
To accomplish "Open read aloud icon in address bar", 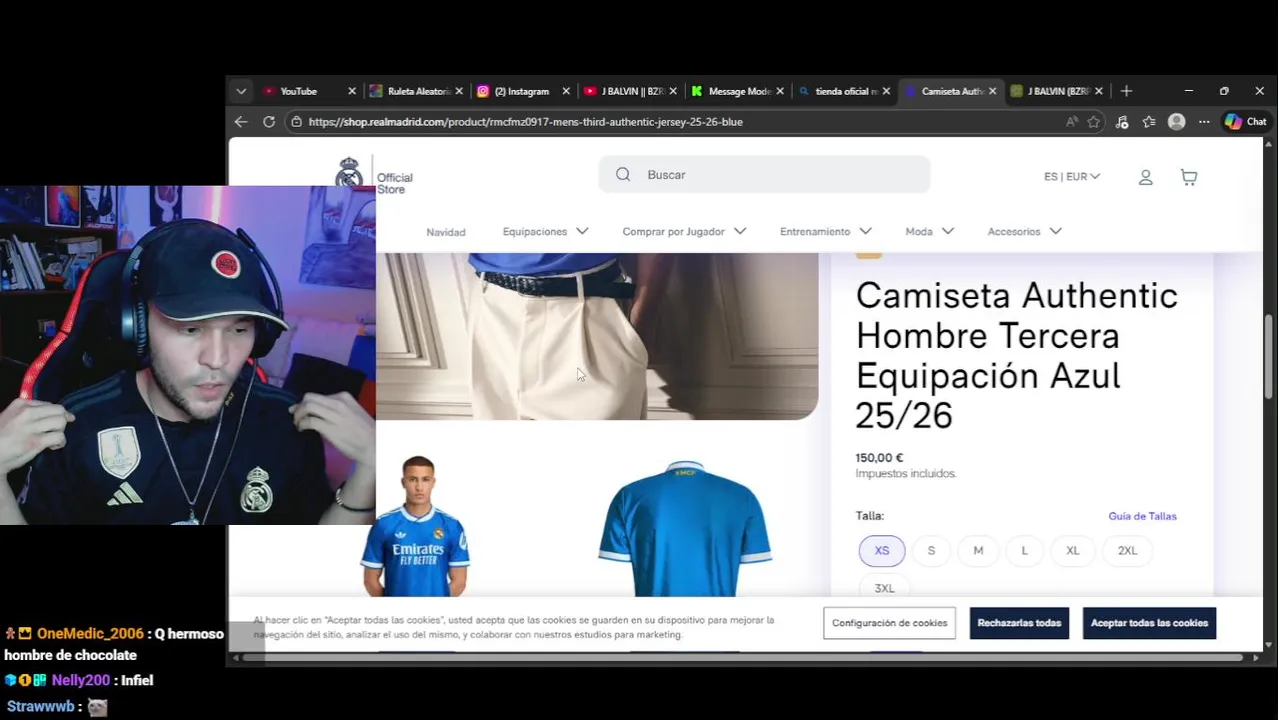I will 1072,121.
